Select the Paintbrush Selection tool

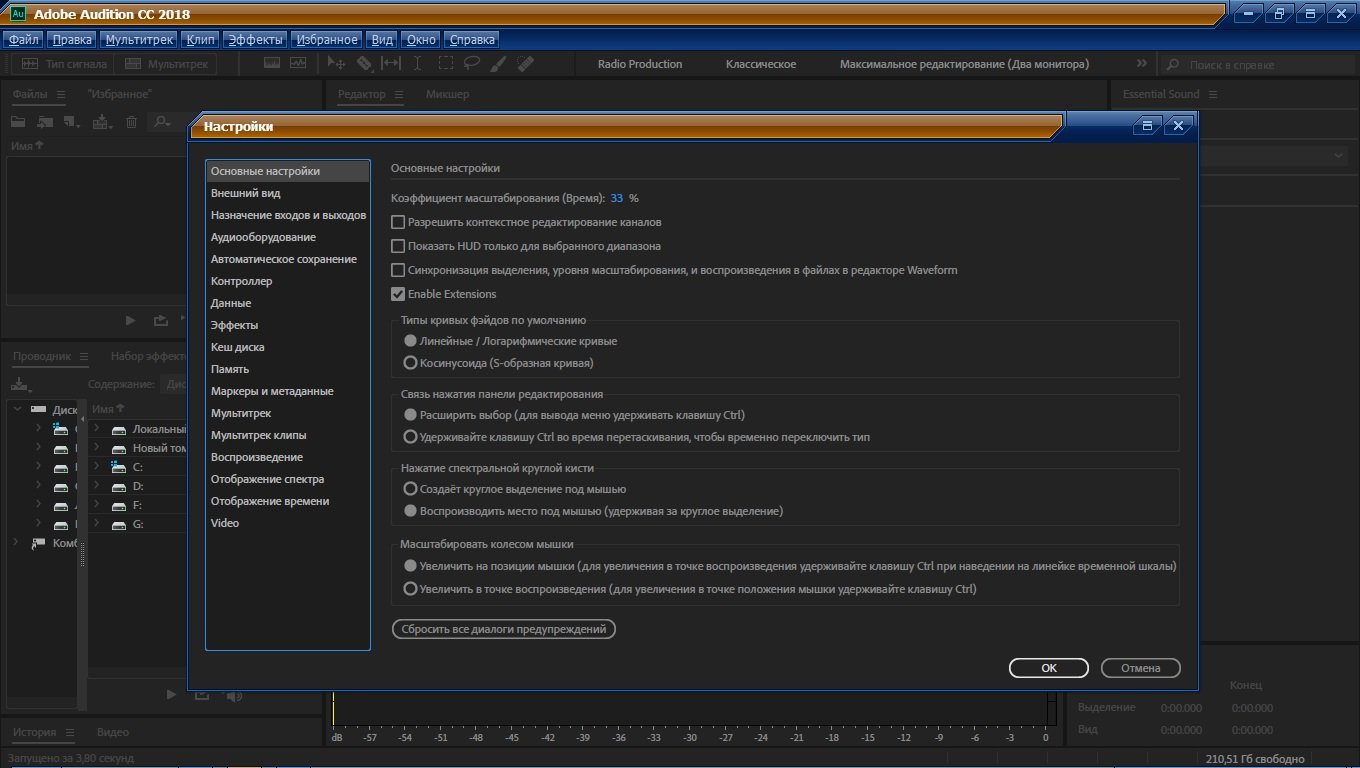498,63
